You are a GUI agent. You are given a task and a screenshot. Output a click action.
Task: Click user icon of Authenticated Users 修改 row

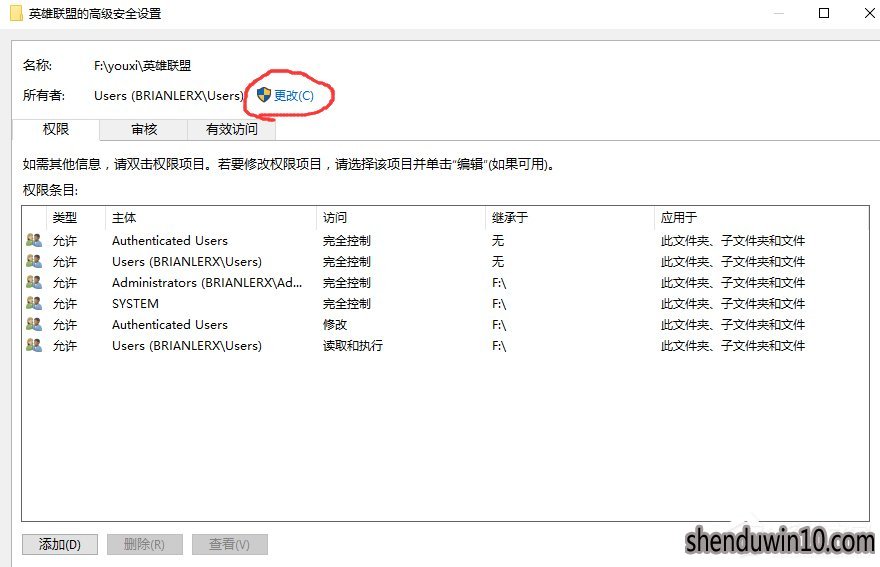coord(34,324)
